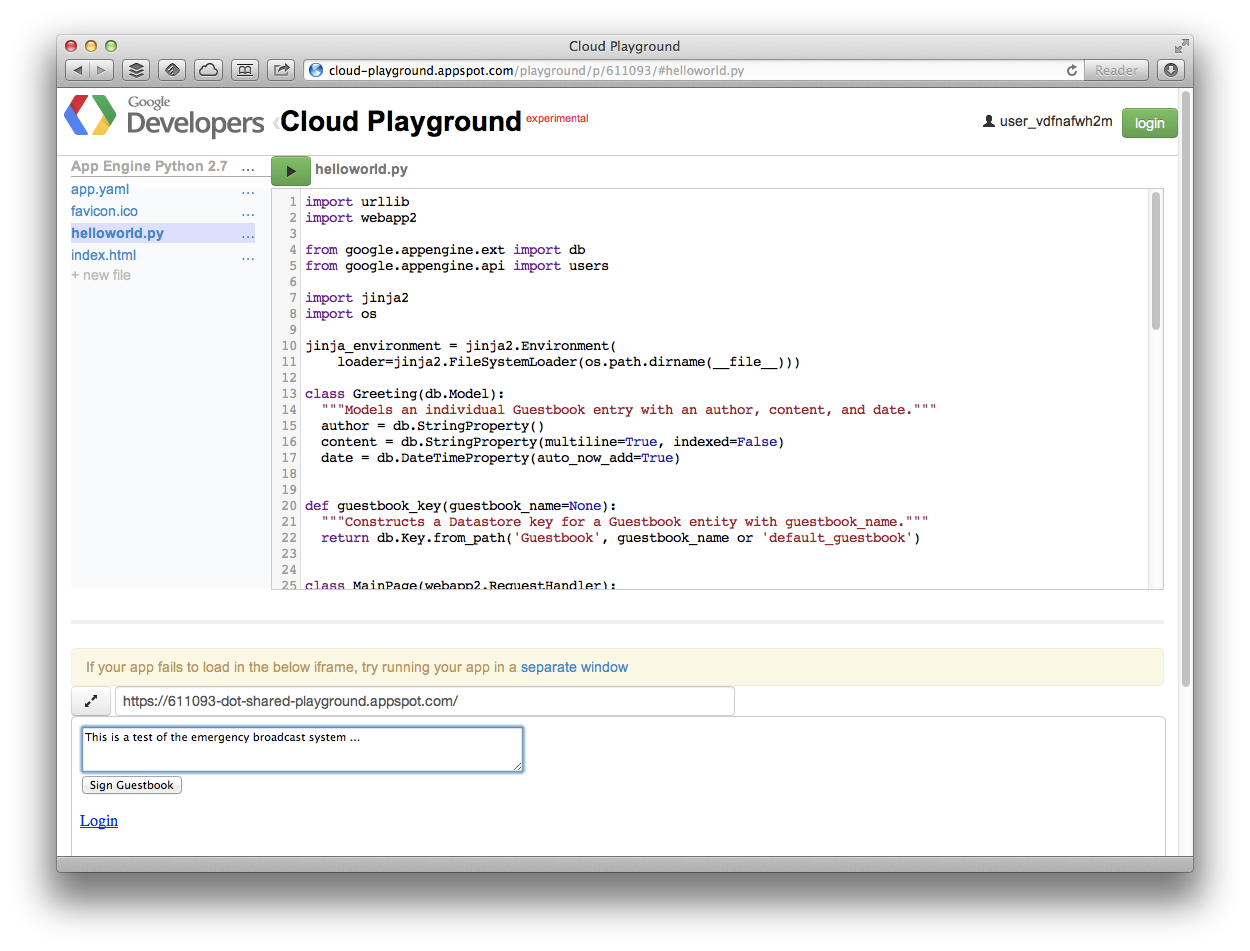The height and width of the screenshot is (951, 1250).
Task: Enter full screen via window corner arrows
Action: point(1182,46)
